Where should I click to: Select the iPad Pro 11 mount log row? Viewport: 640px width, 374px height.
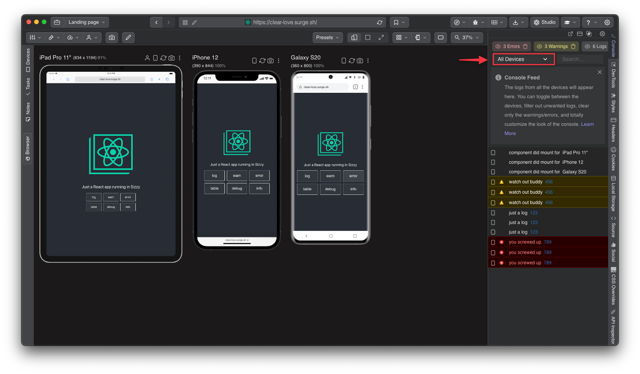pos(548,152)
